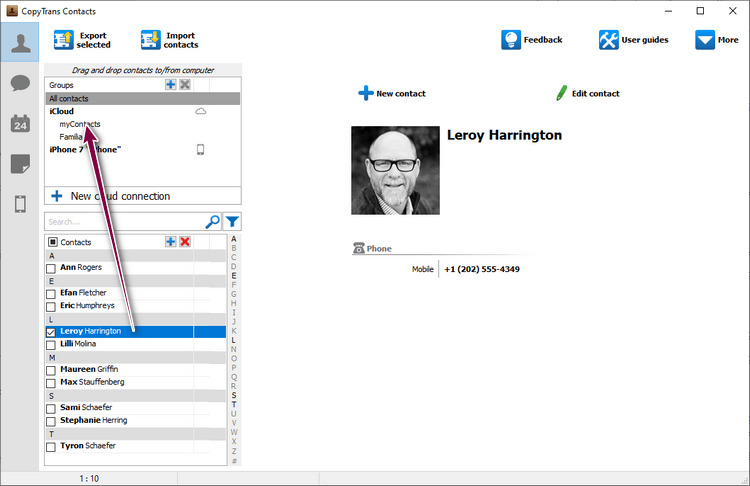Click the Mobile phone label

(x=422, y=269)
